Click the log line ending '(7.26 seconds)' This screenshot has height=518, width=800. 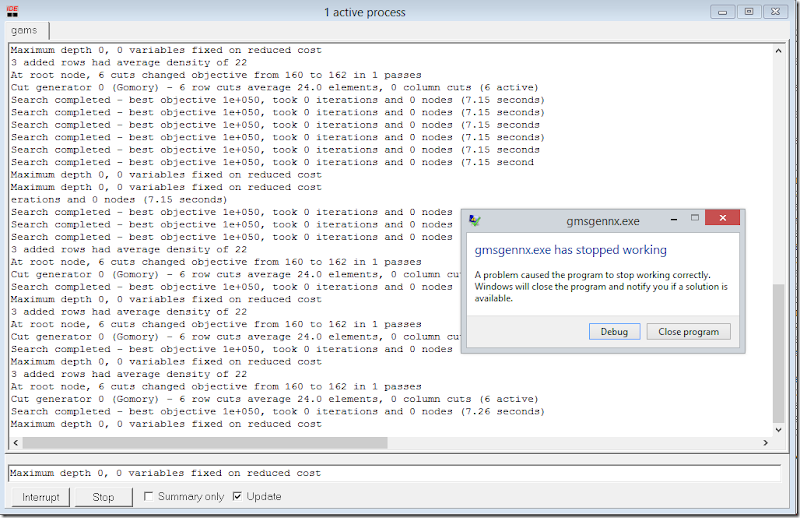click(x=278, y=411)
